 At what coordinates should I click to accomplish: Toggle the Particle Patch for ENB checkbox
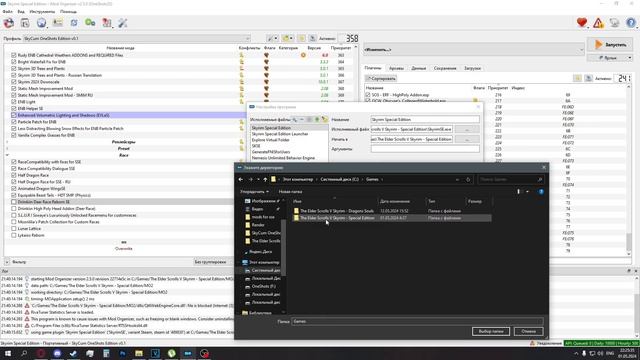14,122
